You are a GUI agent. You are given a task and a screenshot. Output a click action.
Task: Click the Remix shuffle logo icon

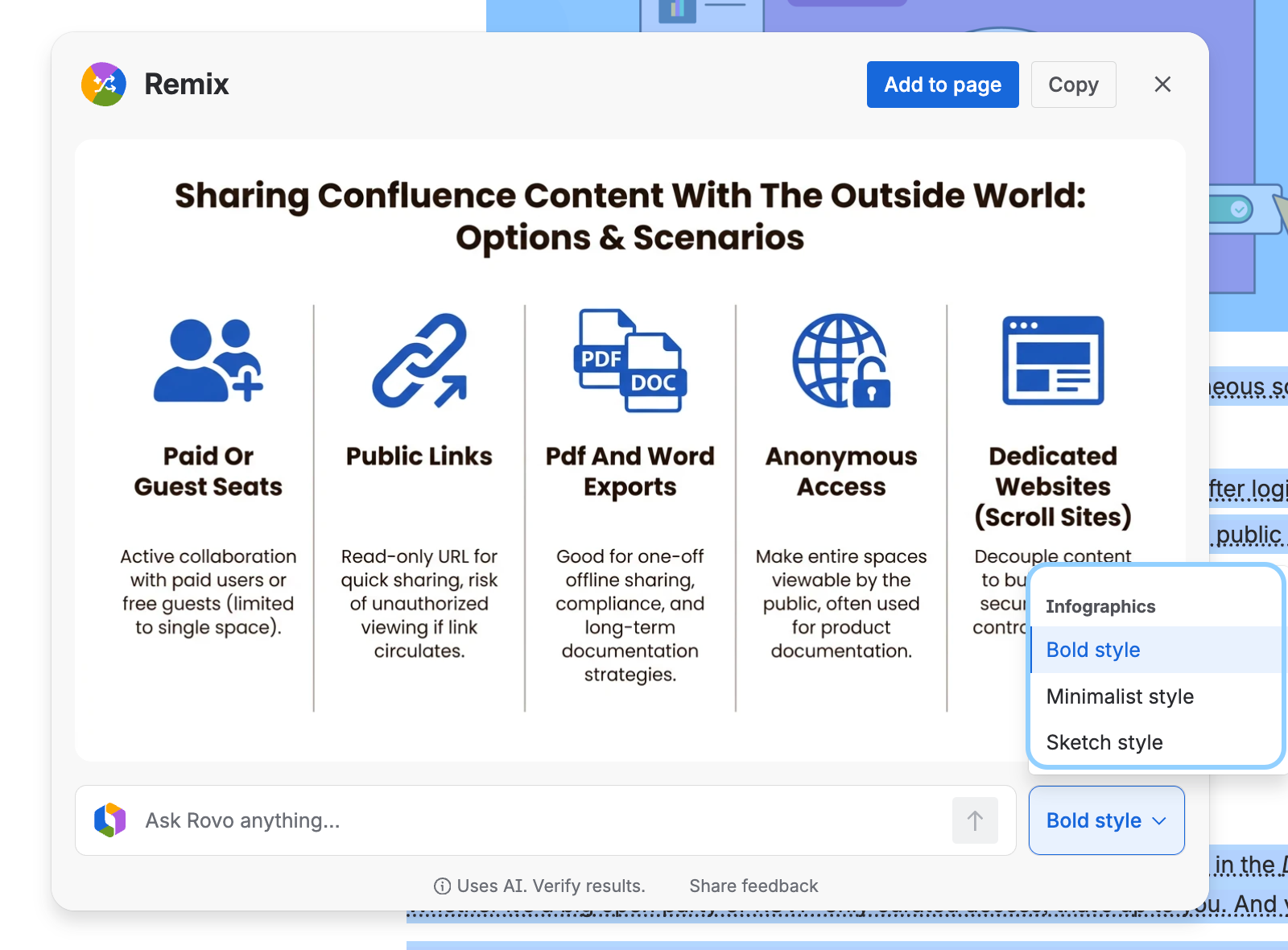(x=104, y=85)
